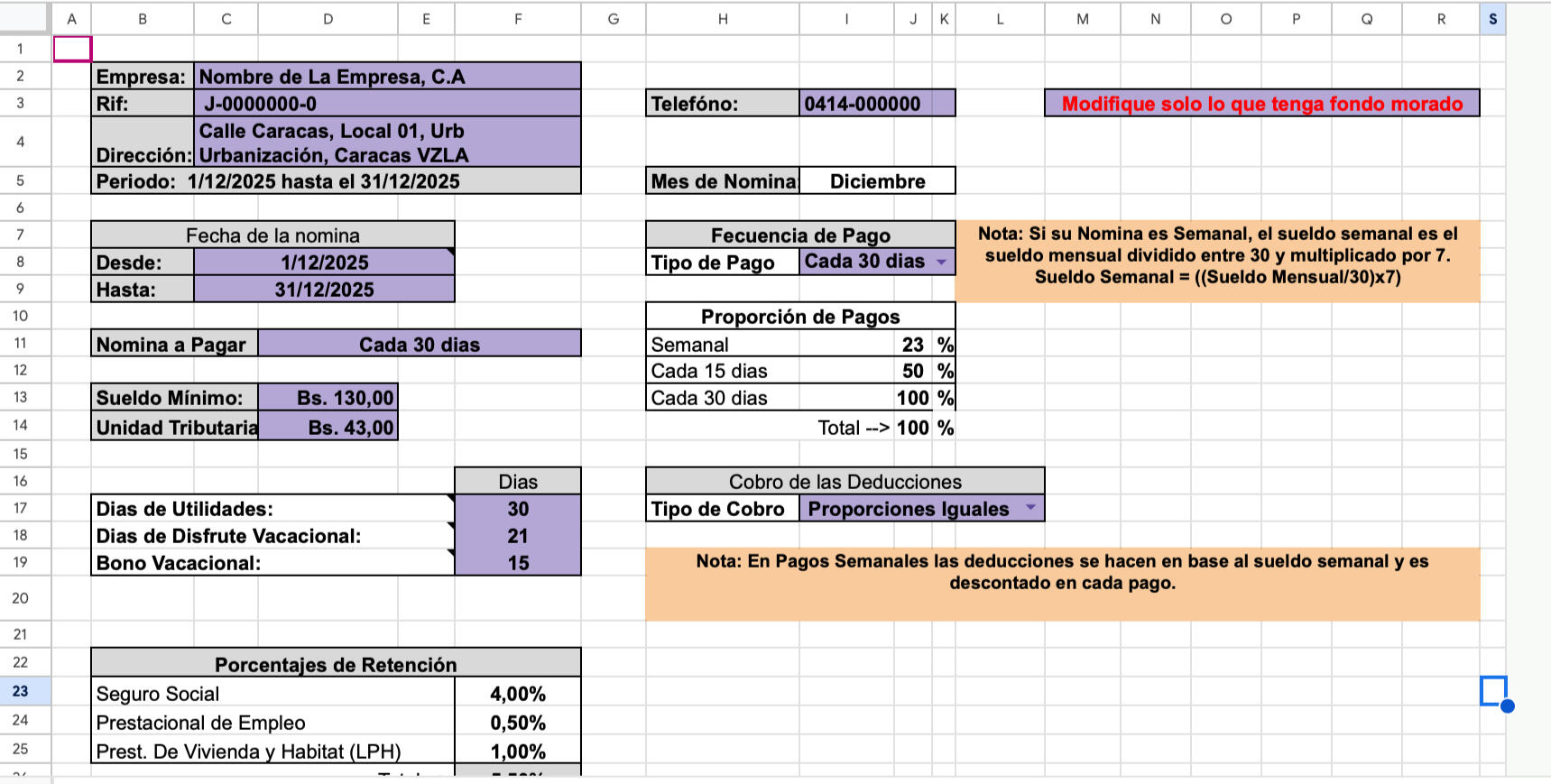Viewport: 1551px width, 784px height.
Task: Click the Seguro Social 4,00% cell
Action: 518,694
